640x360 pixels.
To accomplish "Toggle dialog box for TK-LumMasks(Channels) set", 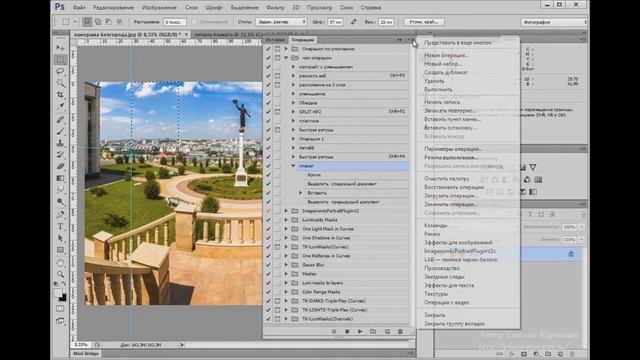I will (277, 319).
